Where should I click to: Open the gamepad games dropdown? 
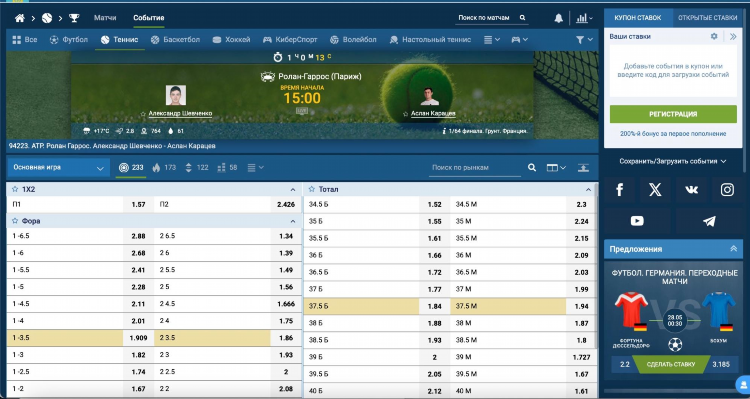click(519, 40)
